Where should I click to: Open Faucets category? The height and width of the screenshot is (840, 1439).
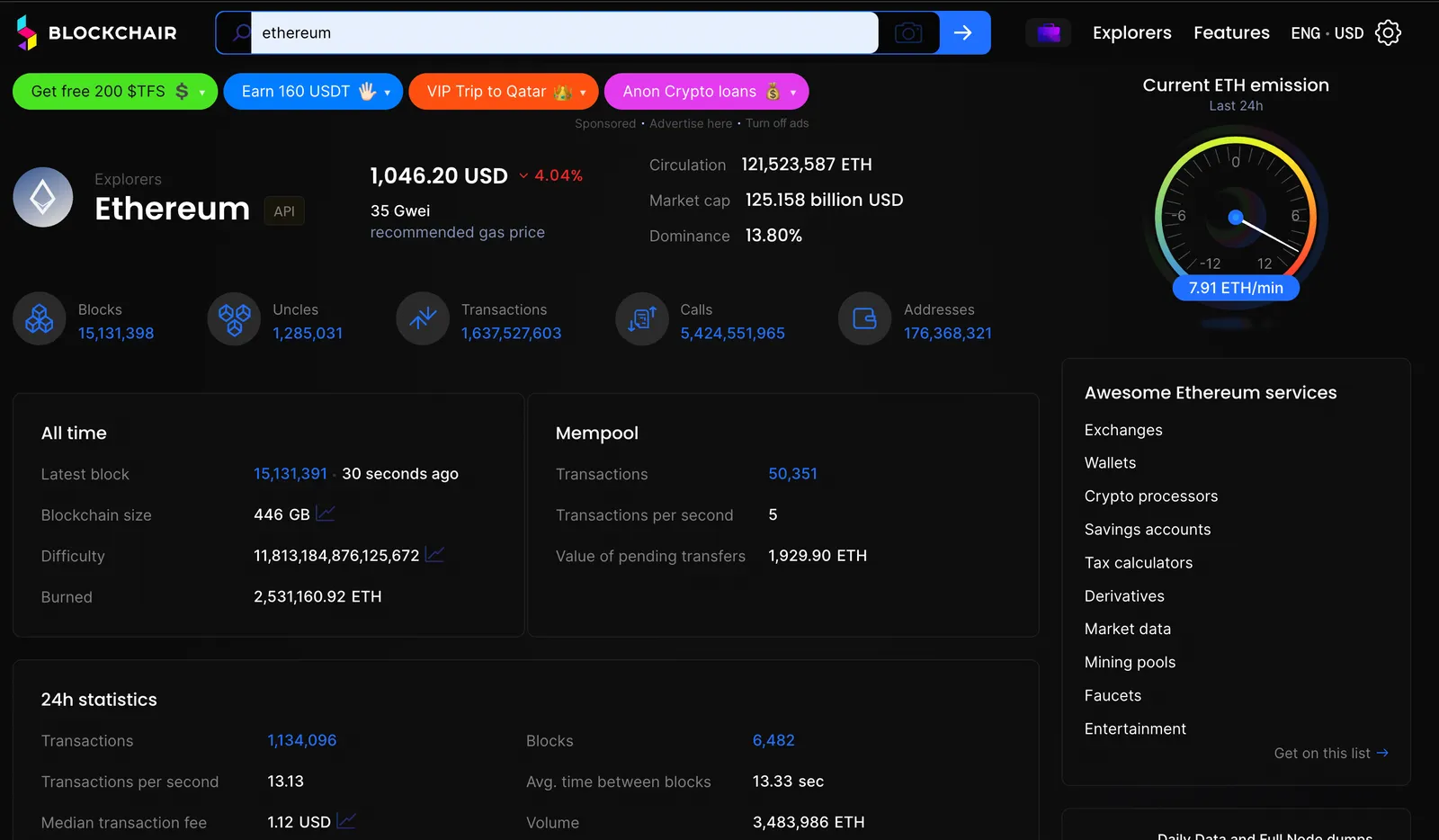point(1113,695)
